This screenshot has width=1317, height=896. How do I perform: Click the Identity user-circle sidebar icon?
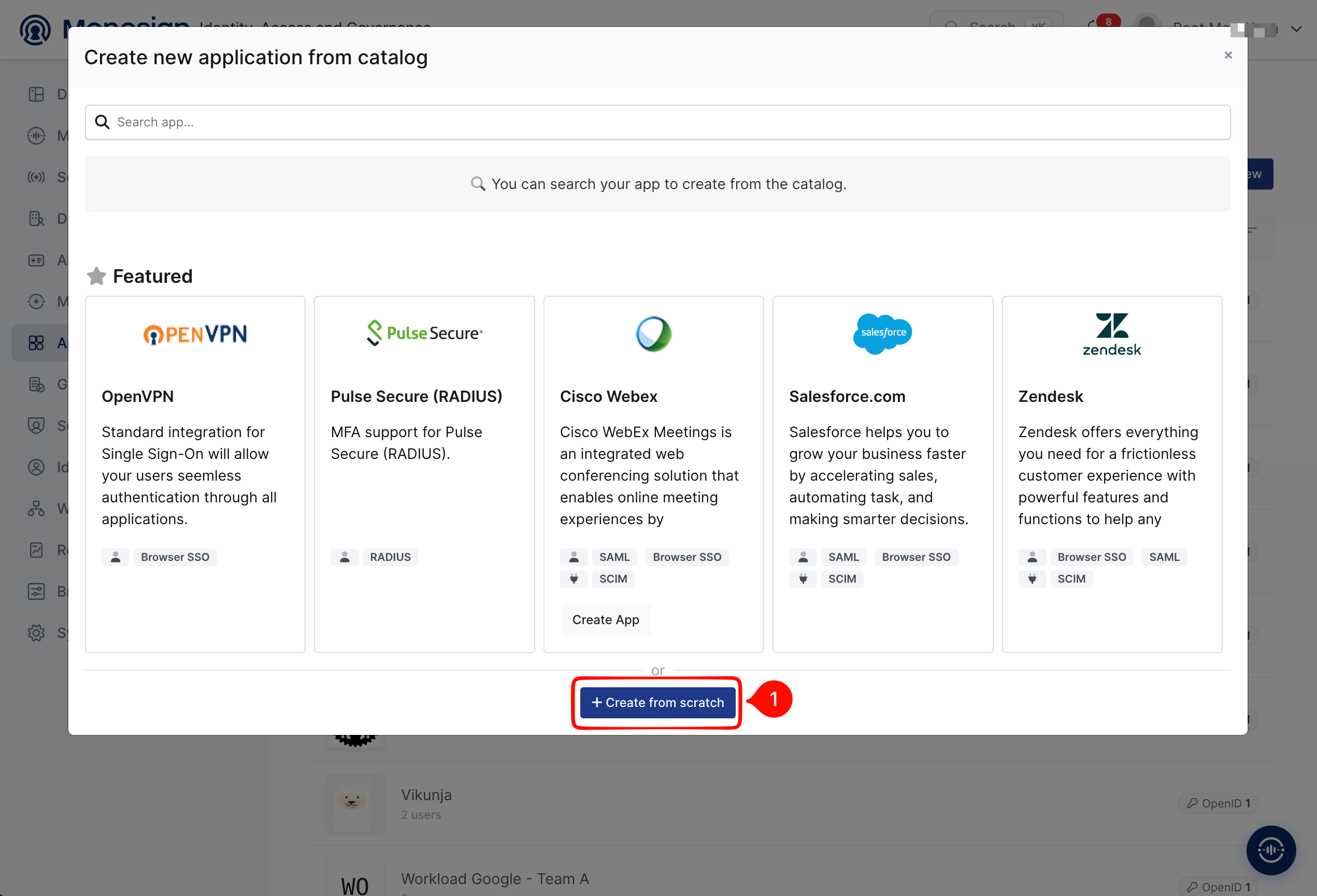click(36, 467)
